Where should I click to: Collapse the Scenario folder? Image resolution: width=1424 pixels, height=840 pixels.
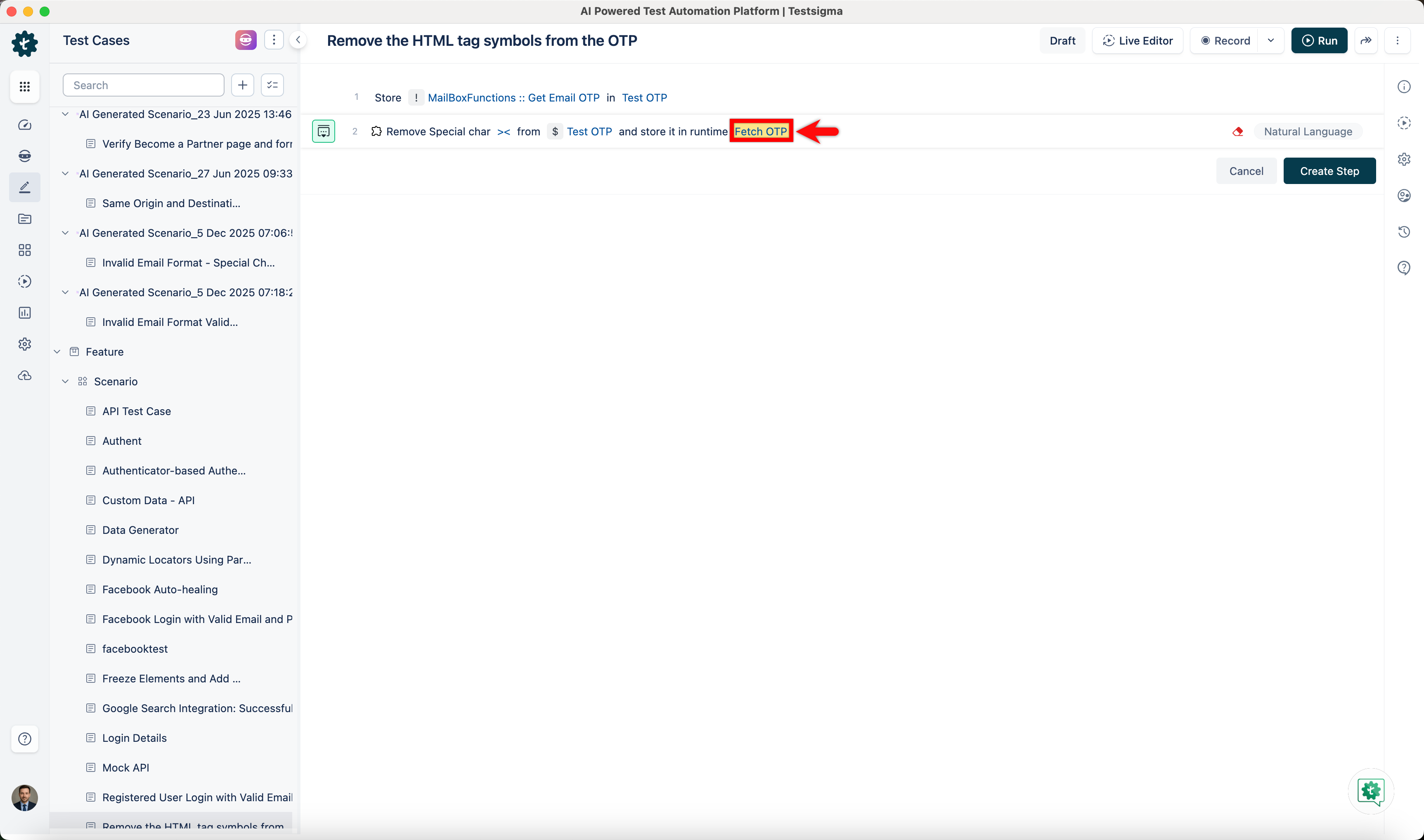click(x=66, y=382)
